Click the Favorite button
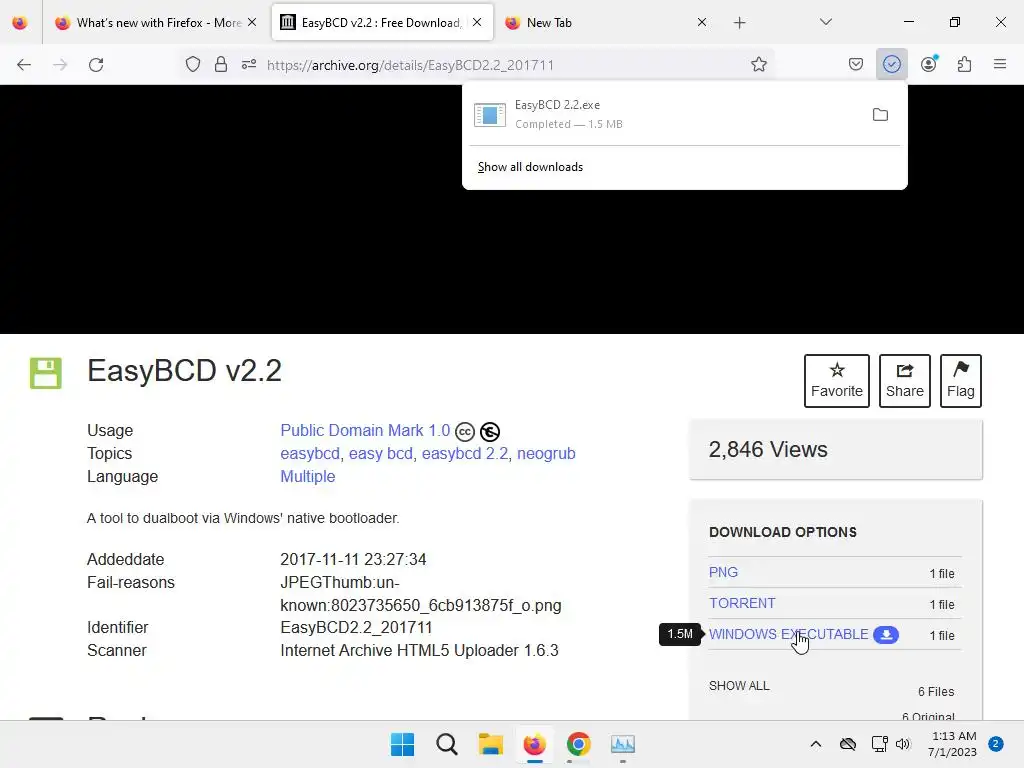Screen dimensions: 1024x768 tap(837, 381)
